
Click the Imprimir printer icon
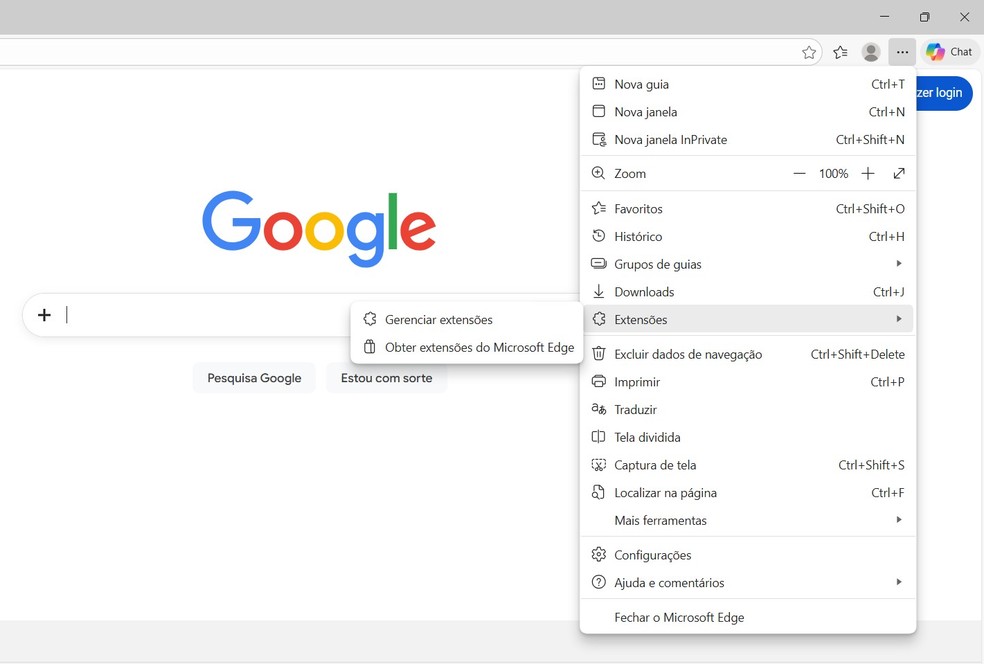point(599,382)
